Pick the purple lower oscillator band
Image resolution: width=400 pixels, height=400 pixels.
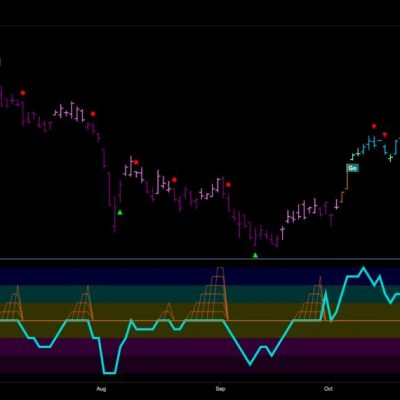tap(200, 347)
